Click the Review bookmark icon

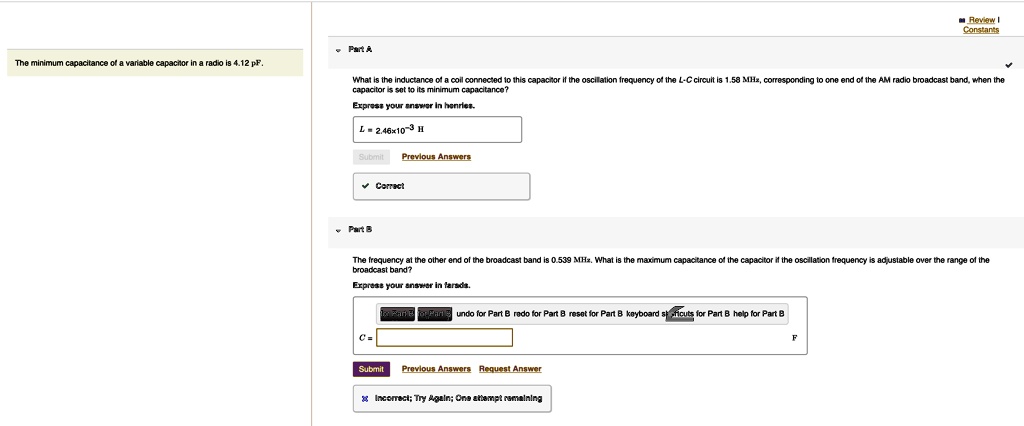[x=962, y=20]
